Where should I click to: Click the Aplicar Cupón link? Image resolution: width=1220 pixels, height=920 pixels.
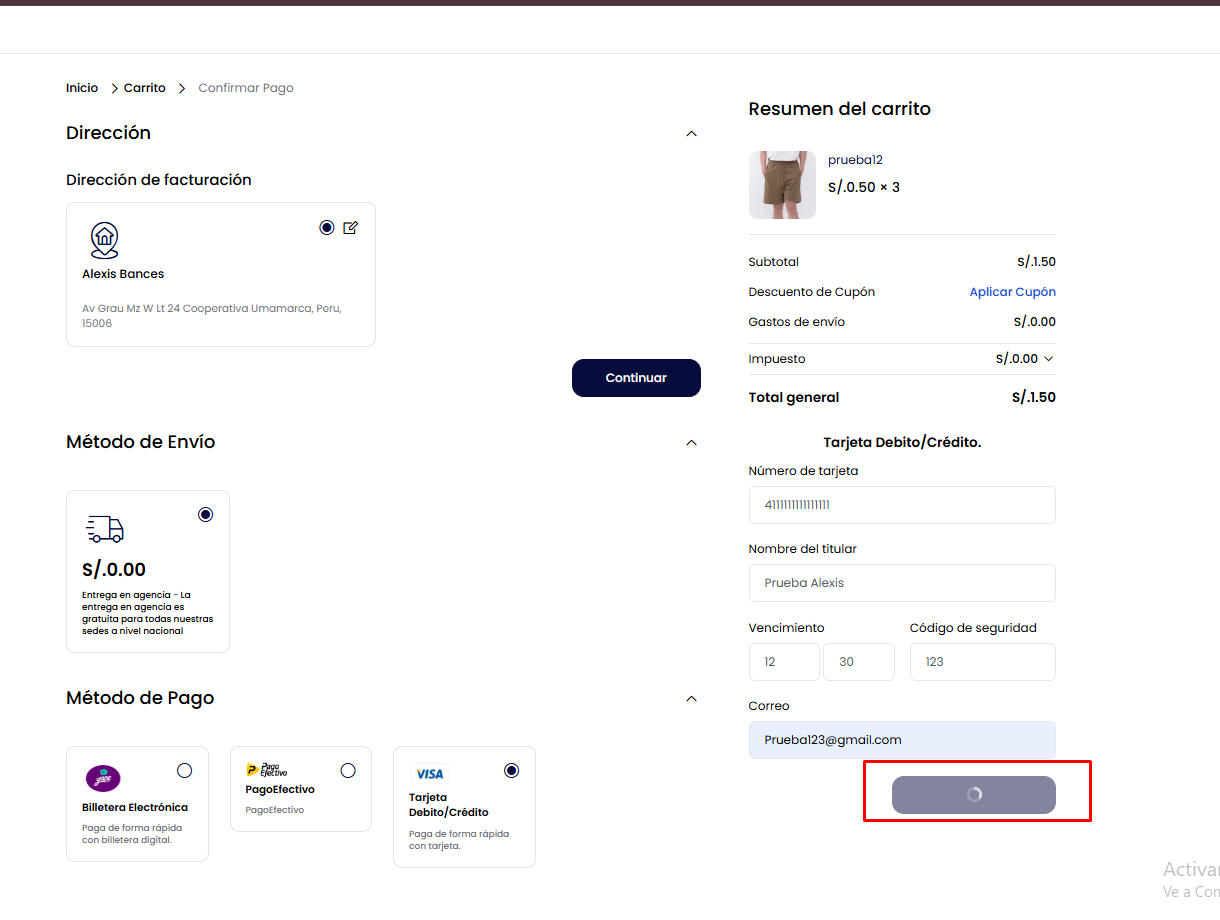click(1012, 292)
